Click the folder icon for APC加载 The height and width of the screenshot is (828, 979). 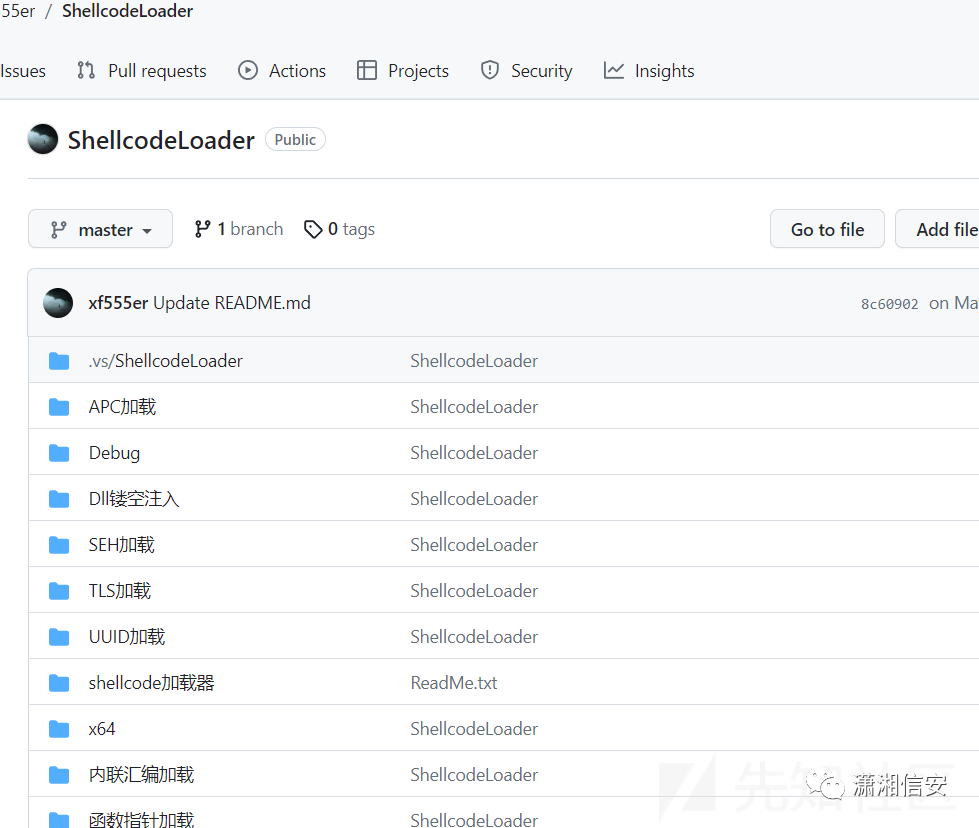click(59, 407)
